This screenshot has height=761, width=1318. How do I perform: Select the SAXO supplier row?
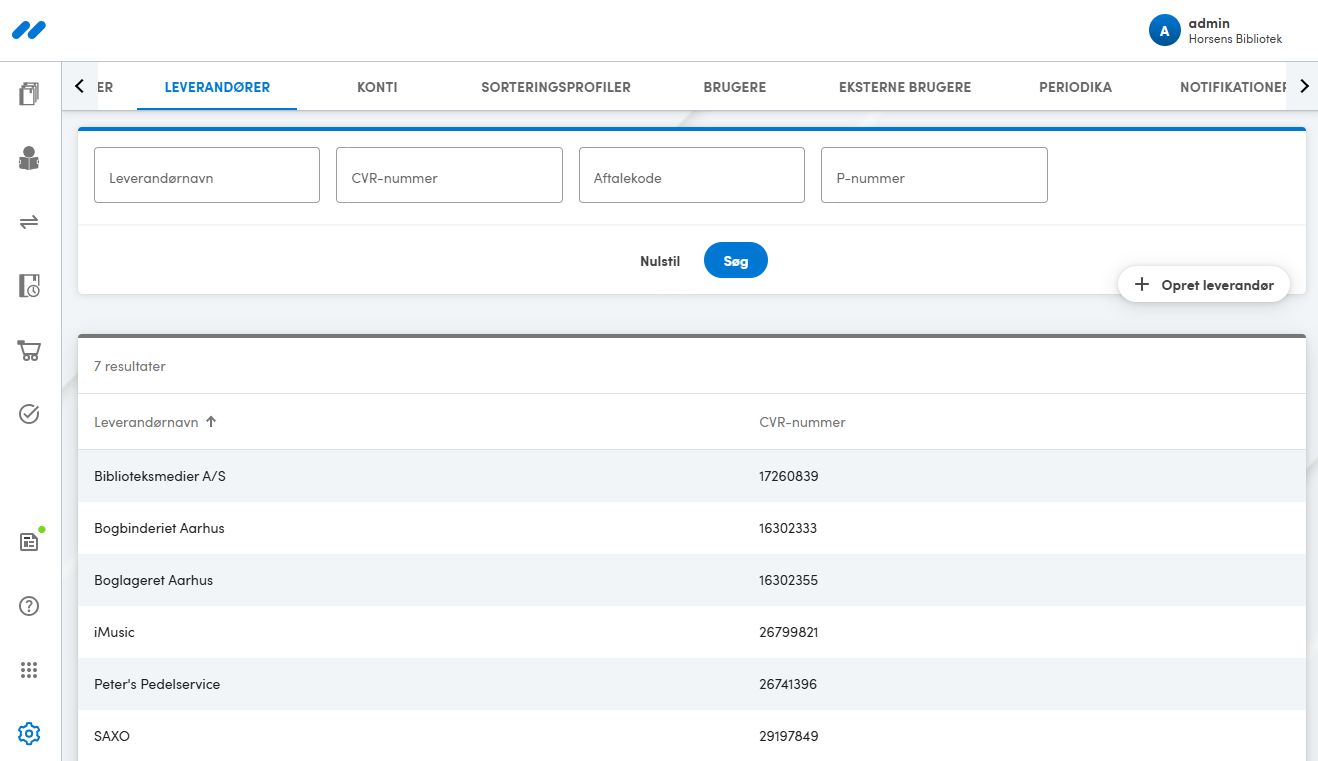tap(692, 736)
